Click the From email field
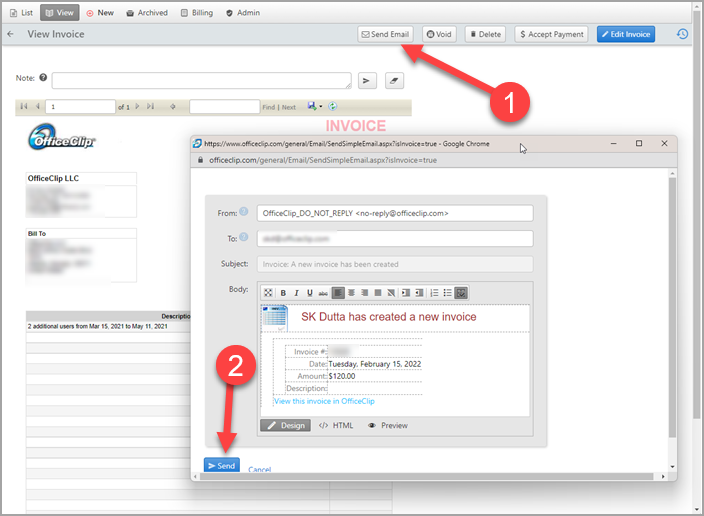Image resolution: width=704 pixels, height=516 pixels. pyautogui.click(x=395, y=213)
